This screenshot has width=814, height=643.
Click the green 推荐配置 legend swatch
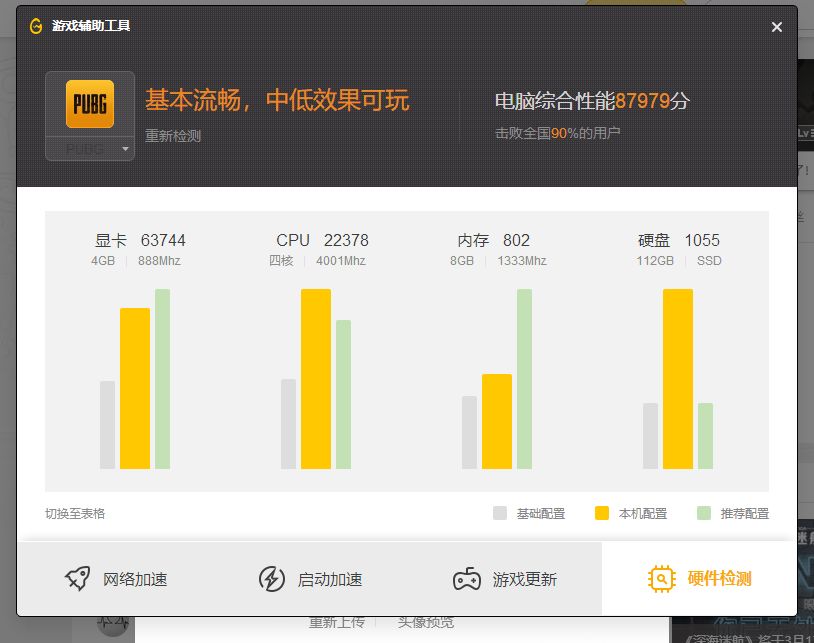704,513
